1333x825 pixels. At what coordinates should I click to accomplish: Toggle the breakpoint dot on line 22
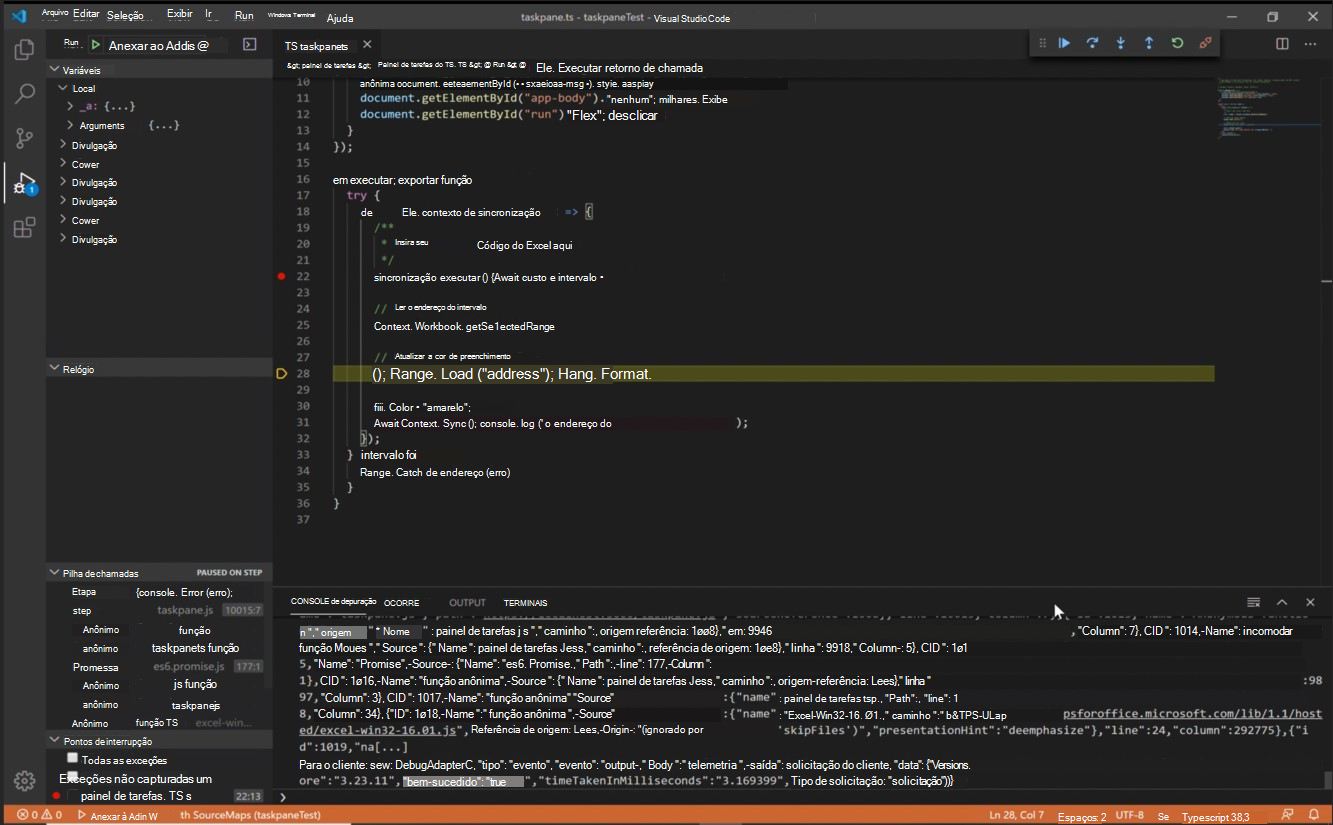(x=282, y=276)
